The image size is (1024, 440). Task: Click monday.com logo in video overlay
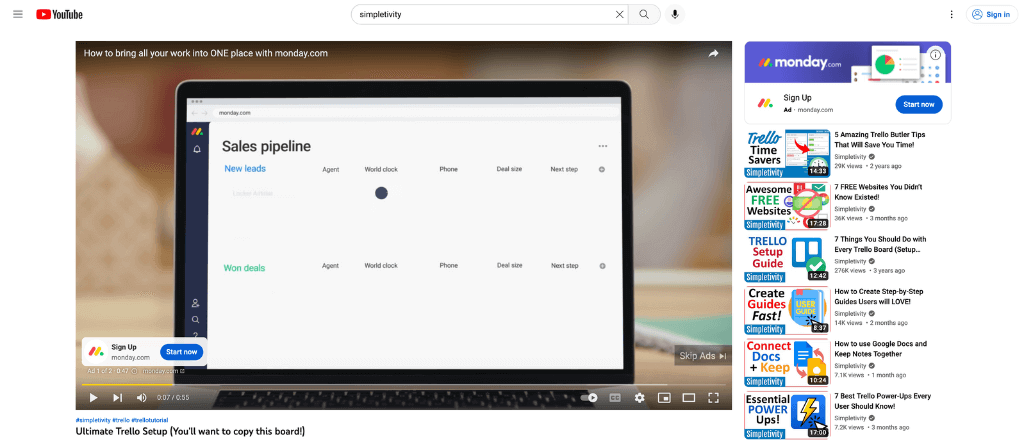[97, 351]
